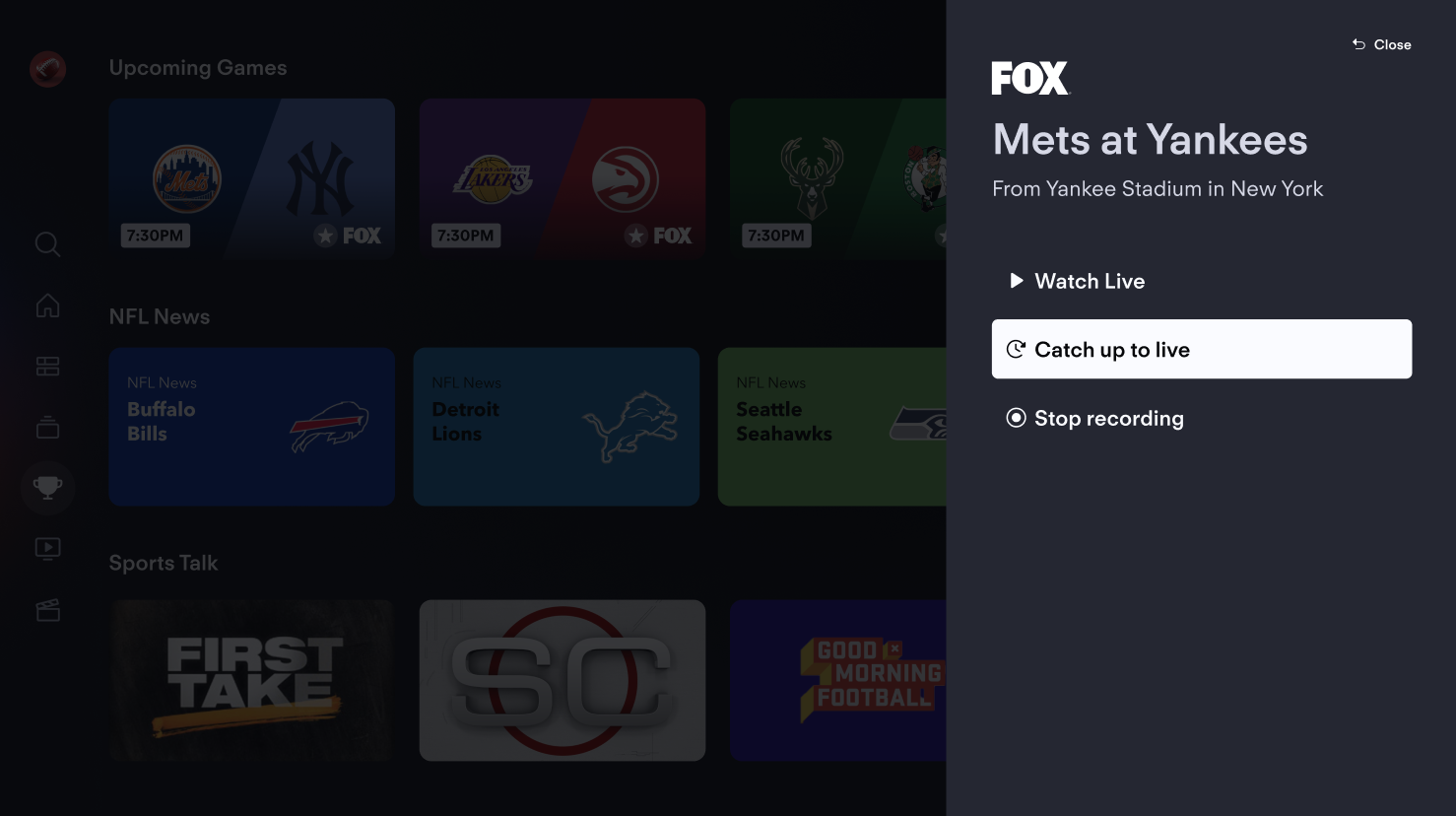Select the trophy Sports icon
Screen dimensions: 1456x816
[x=47, y=488]
